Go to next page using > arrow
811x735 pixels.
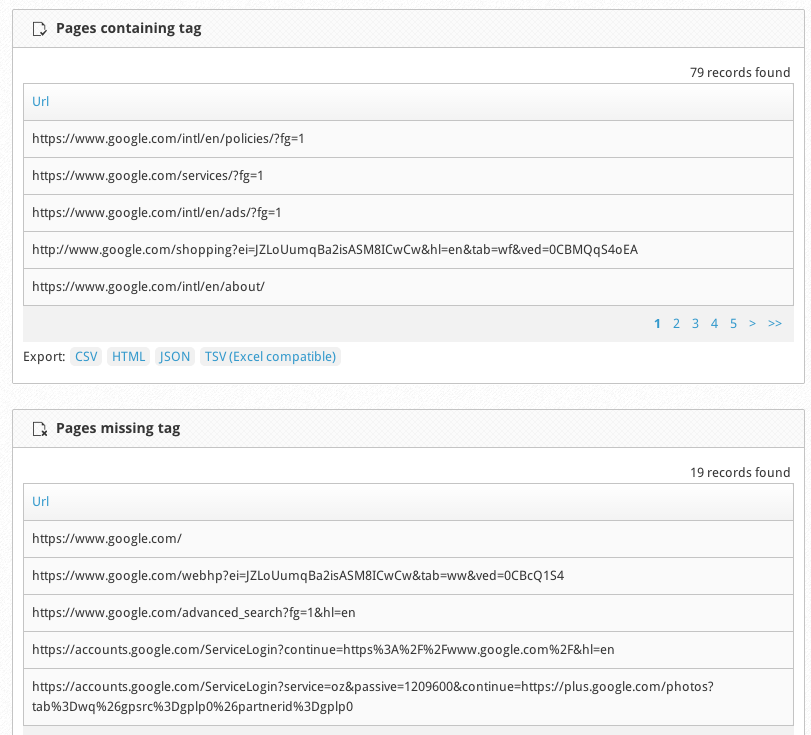point(753,324)
